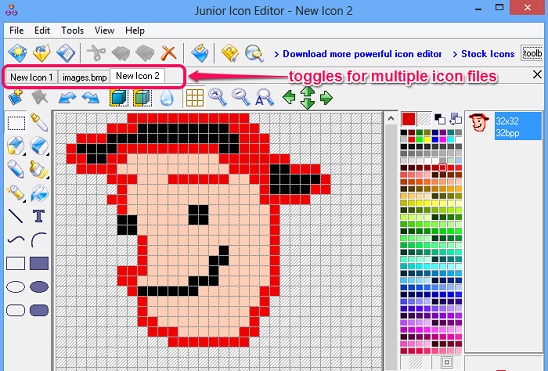Cut selection with scissors icon

point(96,53)
